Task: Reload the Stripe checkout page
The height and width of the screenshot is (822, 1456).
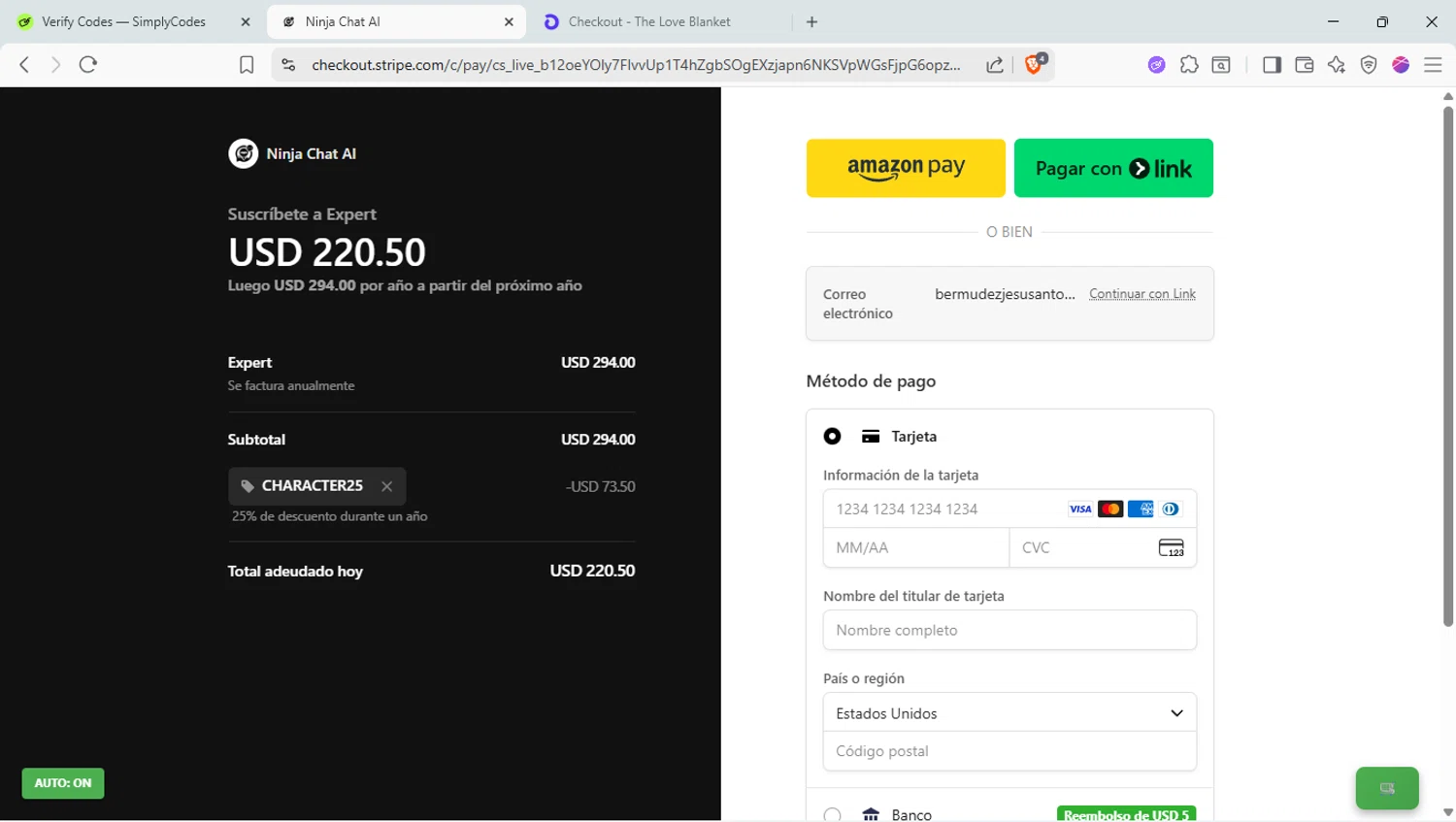Action: 88,65
